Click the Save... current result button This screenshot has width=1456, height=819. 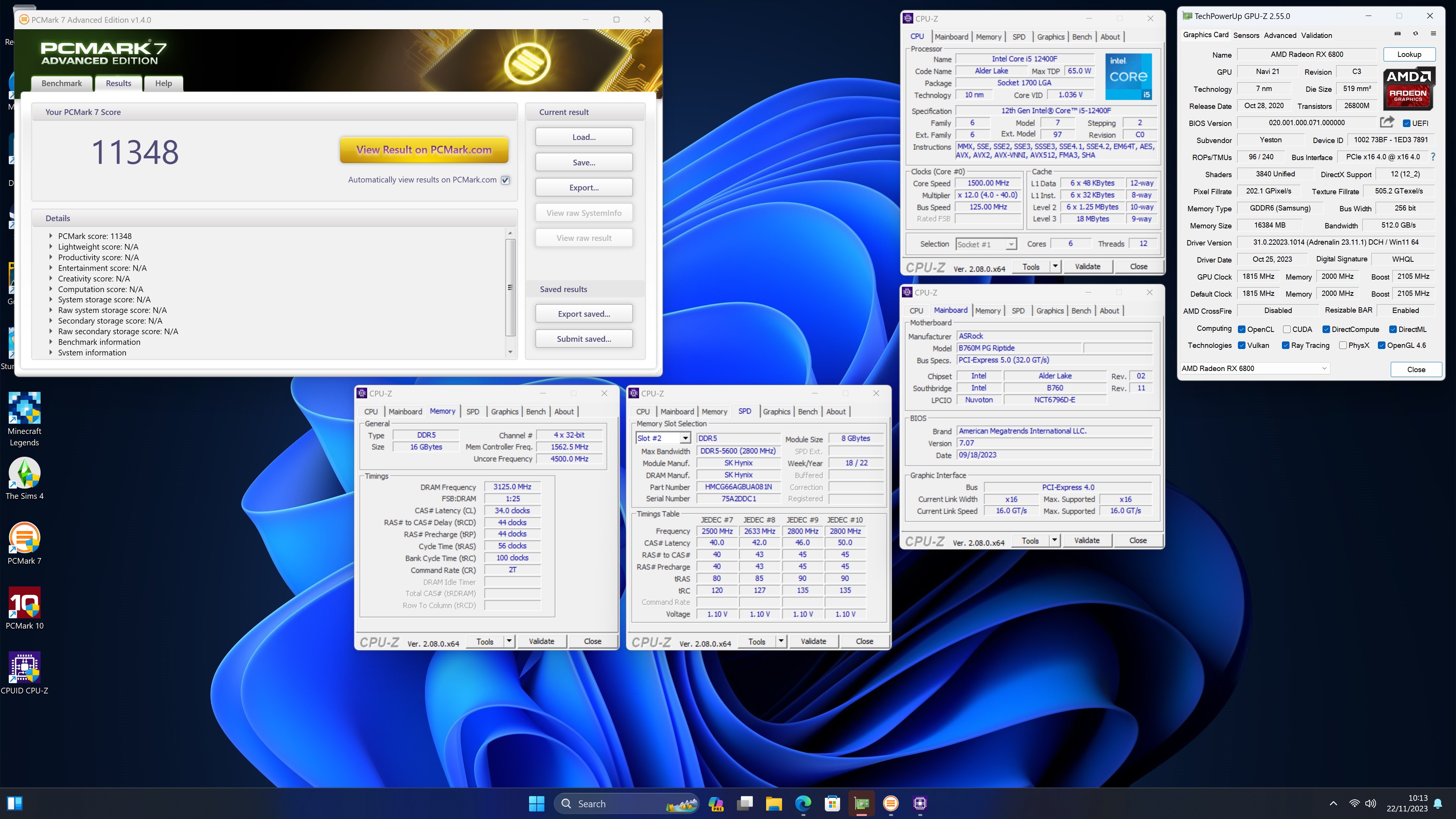pos(584,162)
